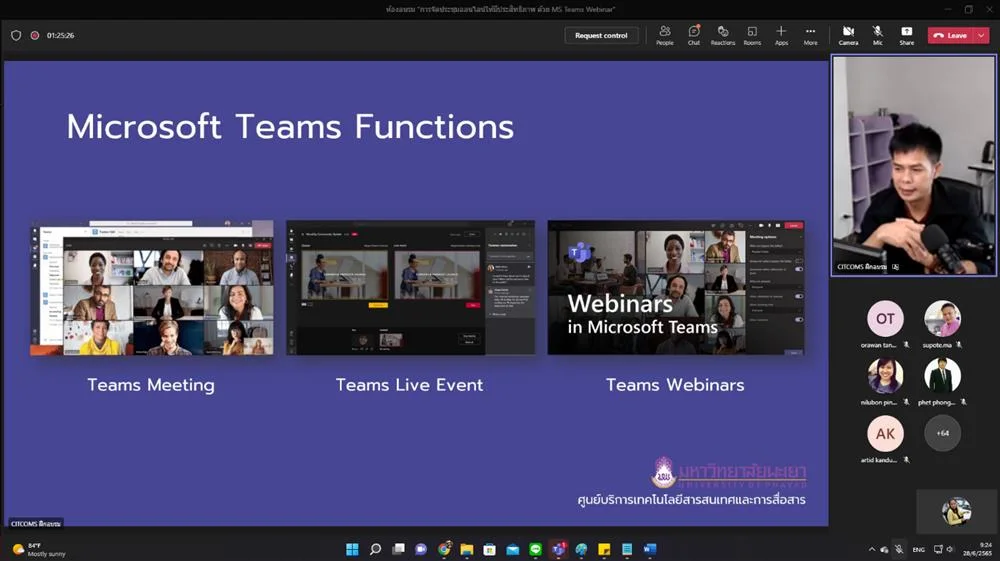
Task: Open File Explorer from taskbar
Action: [467, 549]
